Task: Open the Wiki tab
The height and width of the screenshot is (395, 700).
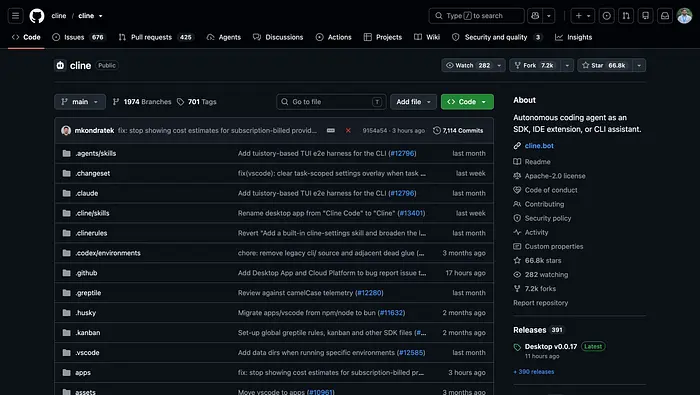Action: [x=427, y=37]
